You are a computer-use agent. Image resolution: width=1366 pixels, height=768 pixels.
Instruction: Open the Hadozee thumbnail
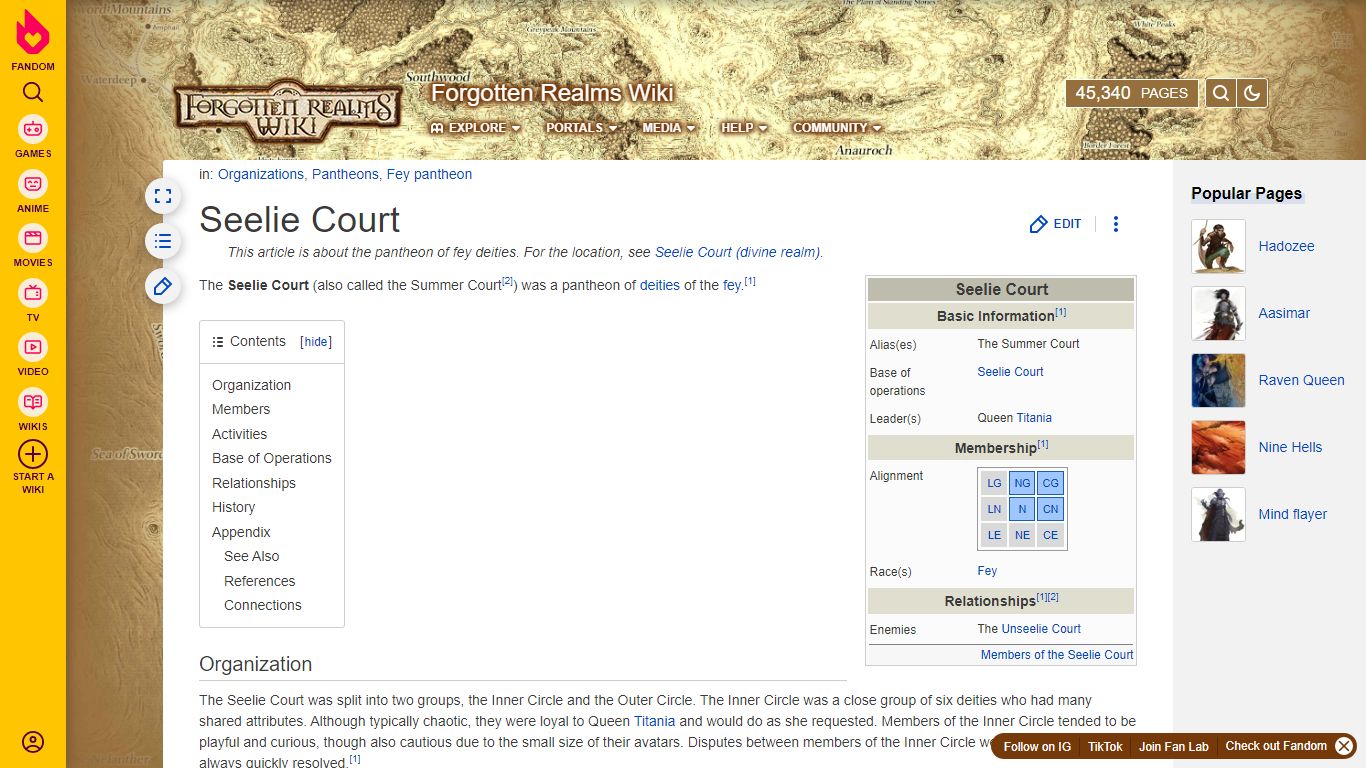point(1218,246)
